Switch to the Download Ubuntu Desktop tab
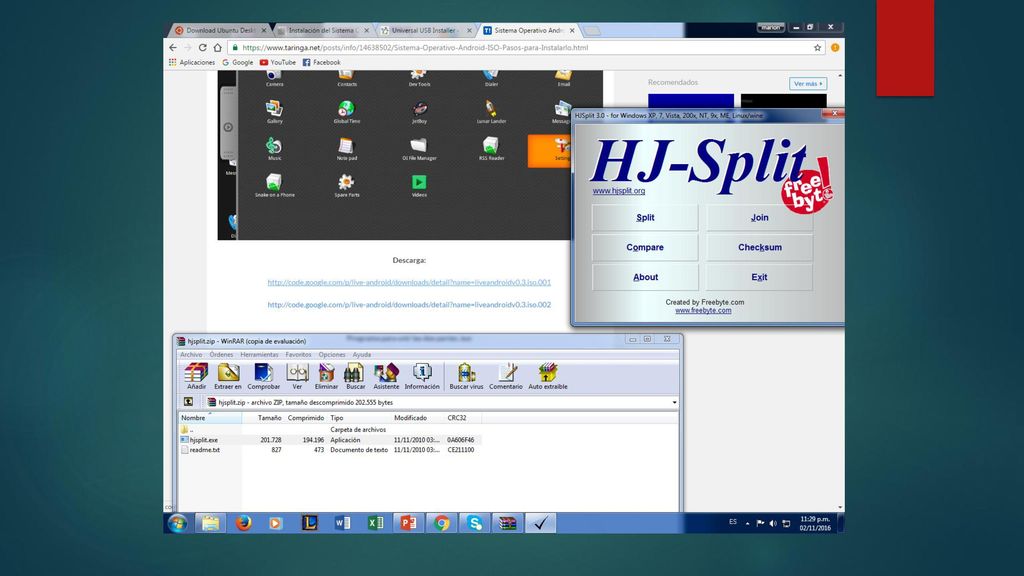This screenshot has width=1024, height=576. point(219,30)
